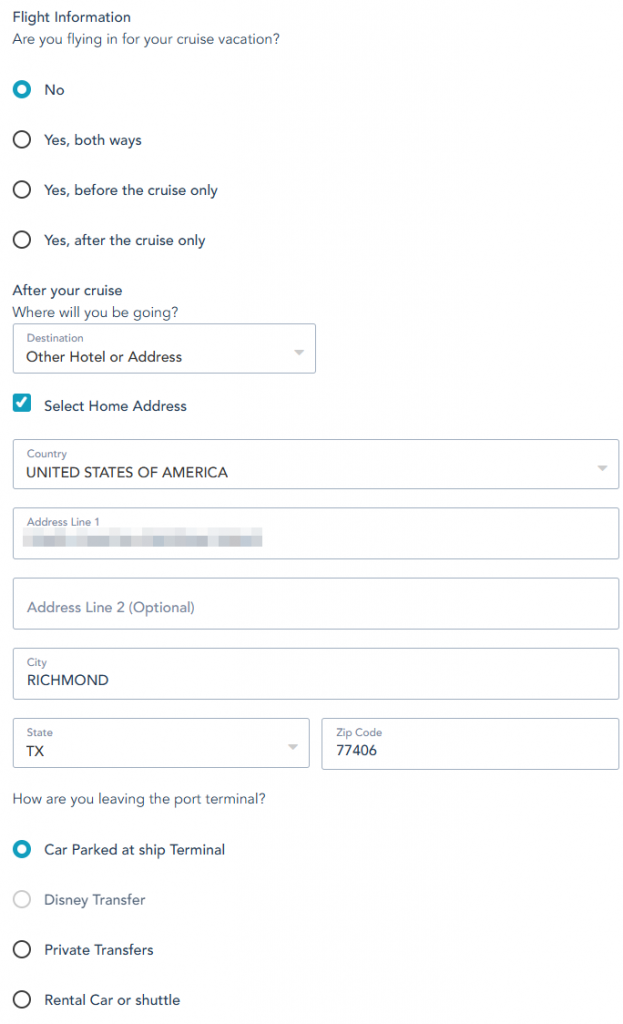The image size is (623, 1024).
Task: Choose the Private Transfers option
Action: pyautogui.click(x=22, y=950)
